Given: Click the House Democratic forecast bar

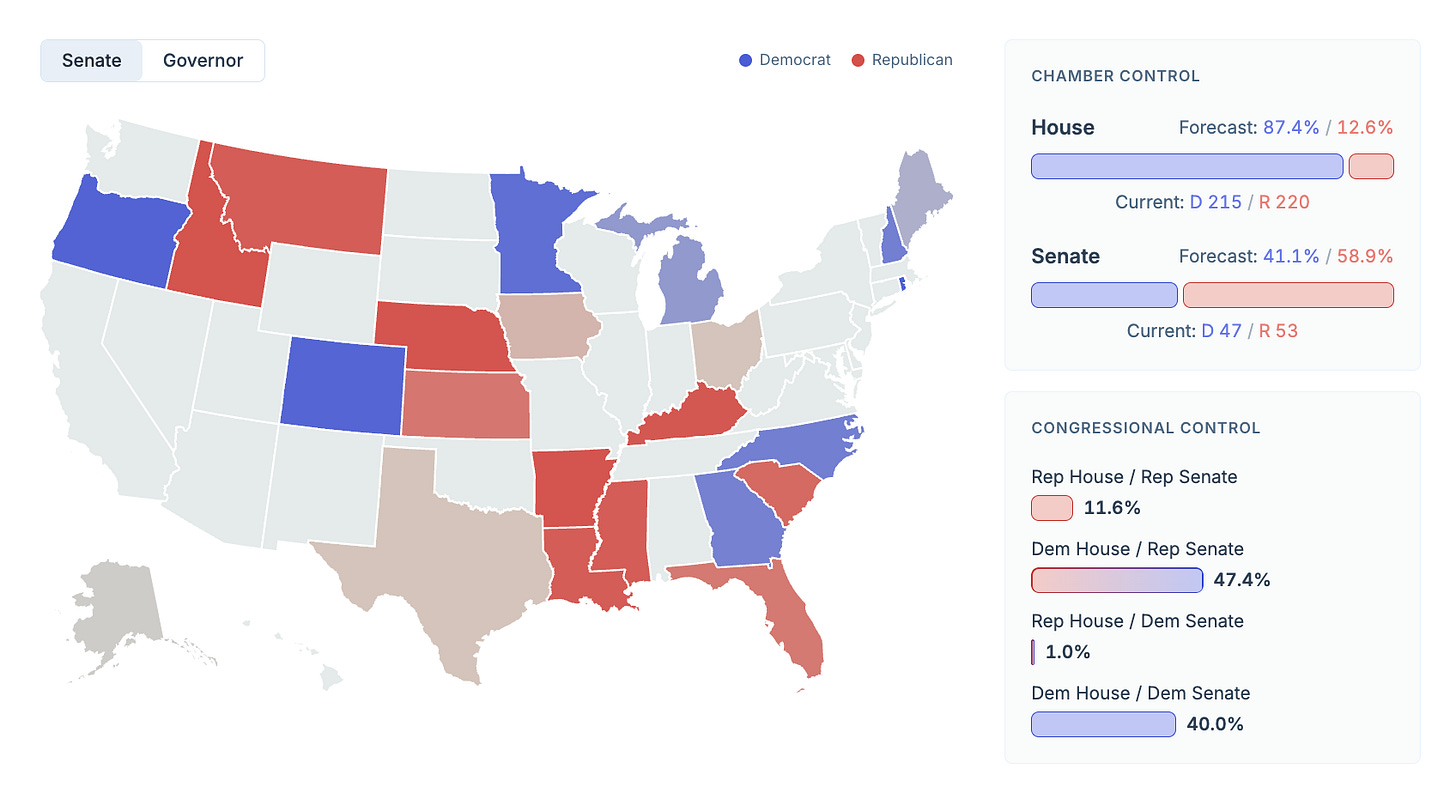Looking at the screenshot, I should (1187, 167).
